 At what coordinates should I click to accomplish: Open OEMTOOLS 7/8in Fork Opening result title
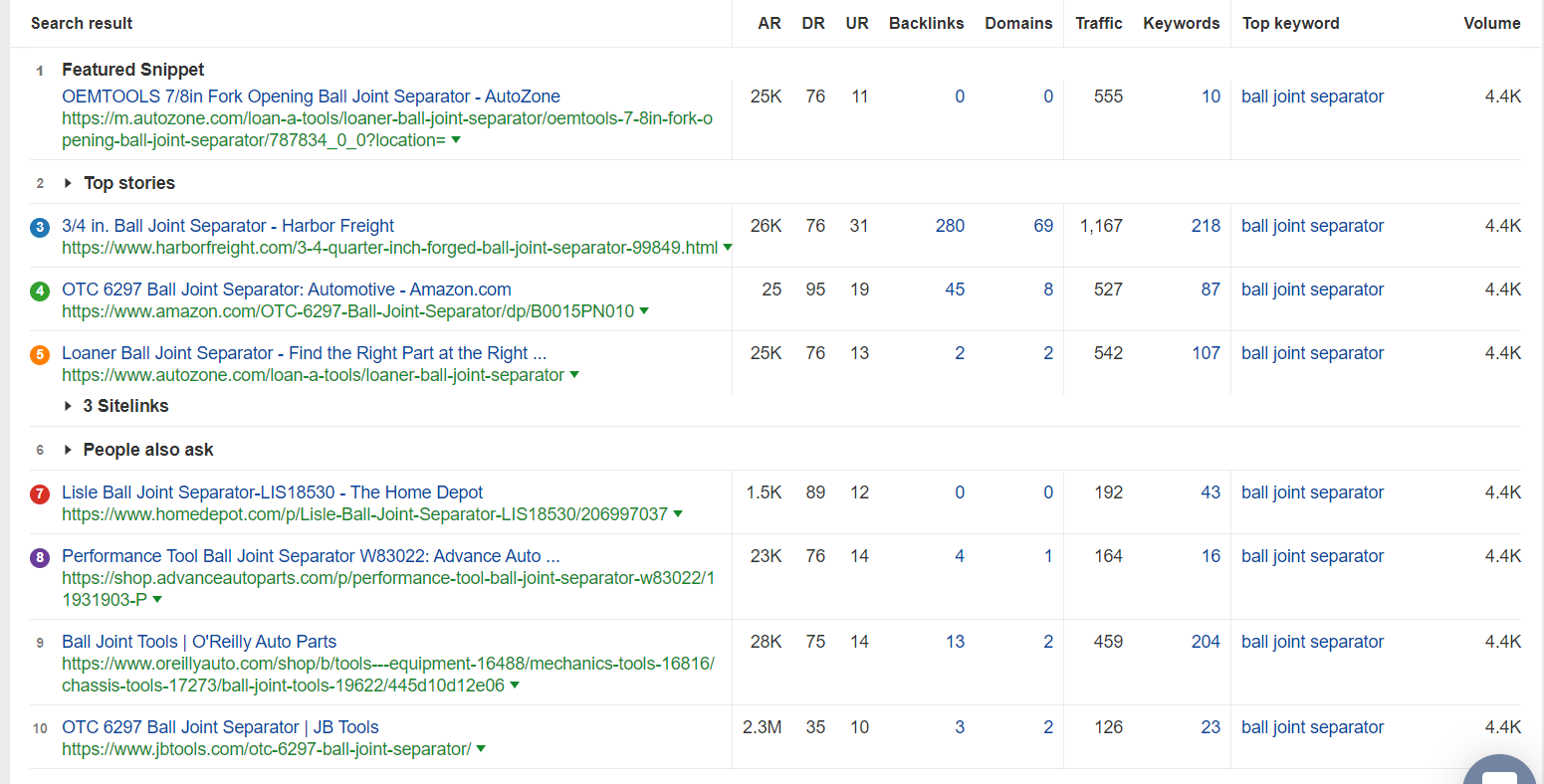click(x=311, y=97)
